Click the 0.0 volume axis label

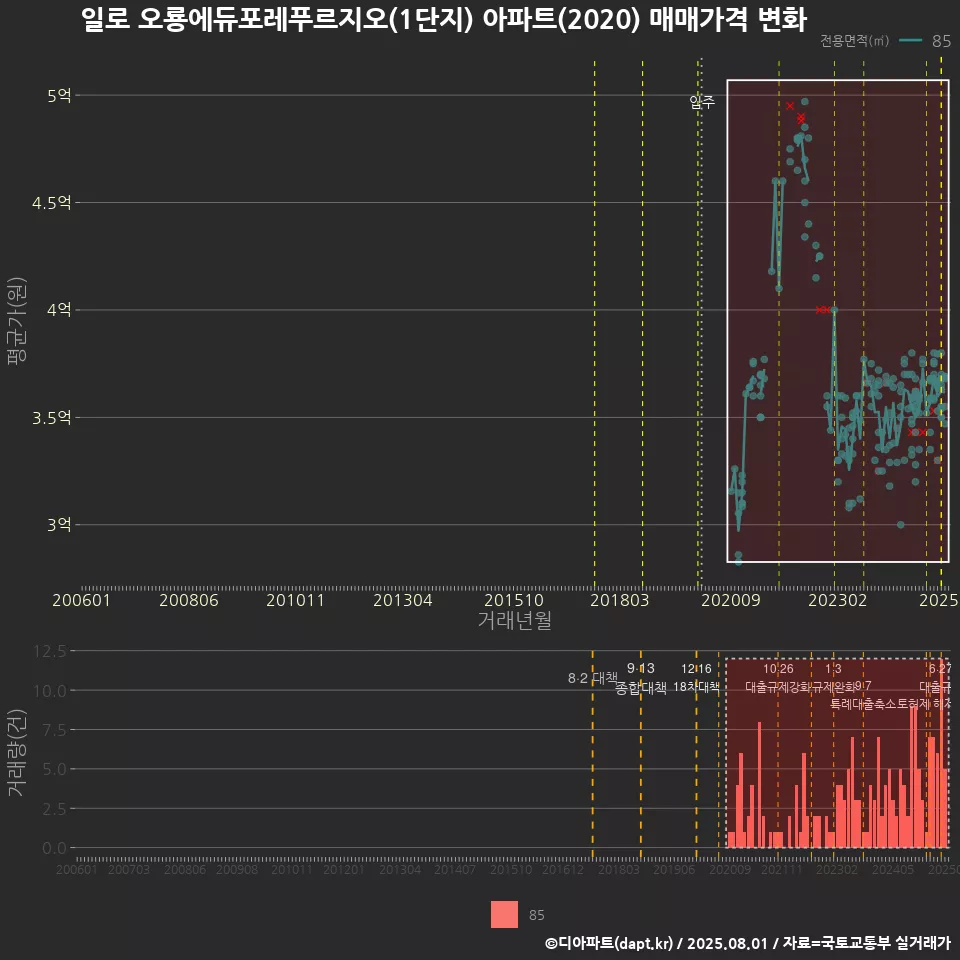pyautogui.click(x=54, y=848)
